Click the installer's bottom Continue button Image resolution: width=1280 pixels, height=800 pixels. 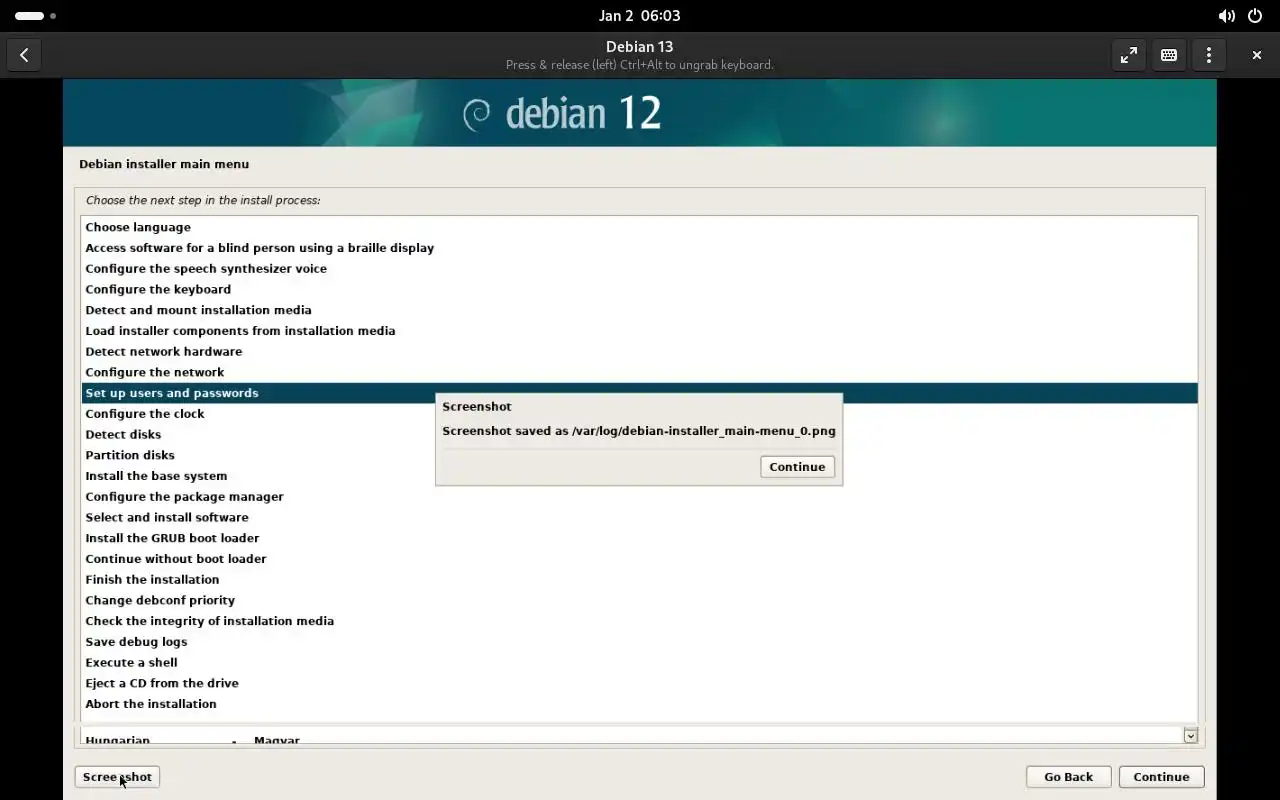coord(1161,777)
